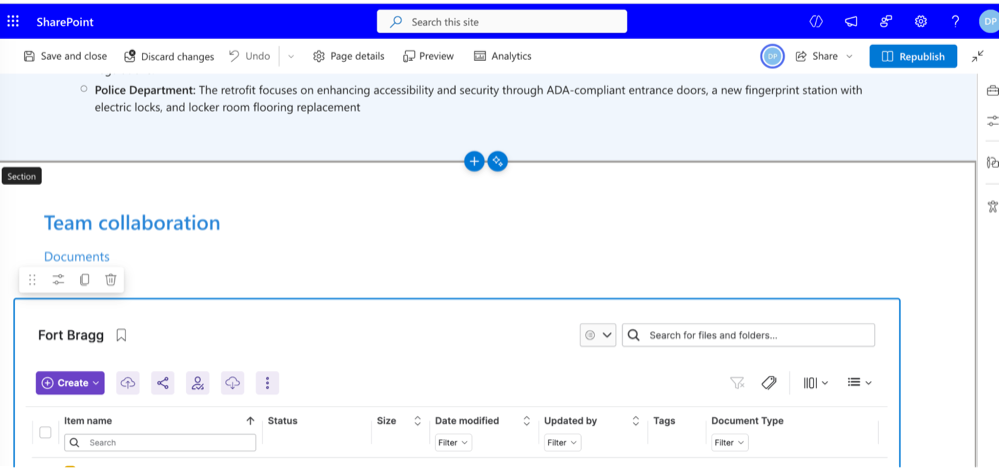Click the Item name Search field
Screen dimensions: 999x468
tap(160, 443)
